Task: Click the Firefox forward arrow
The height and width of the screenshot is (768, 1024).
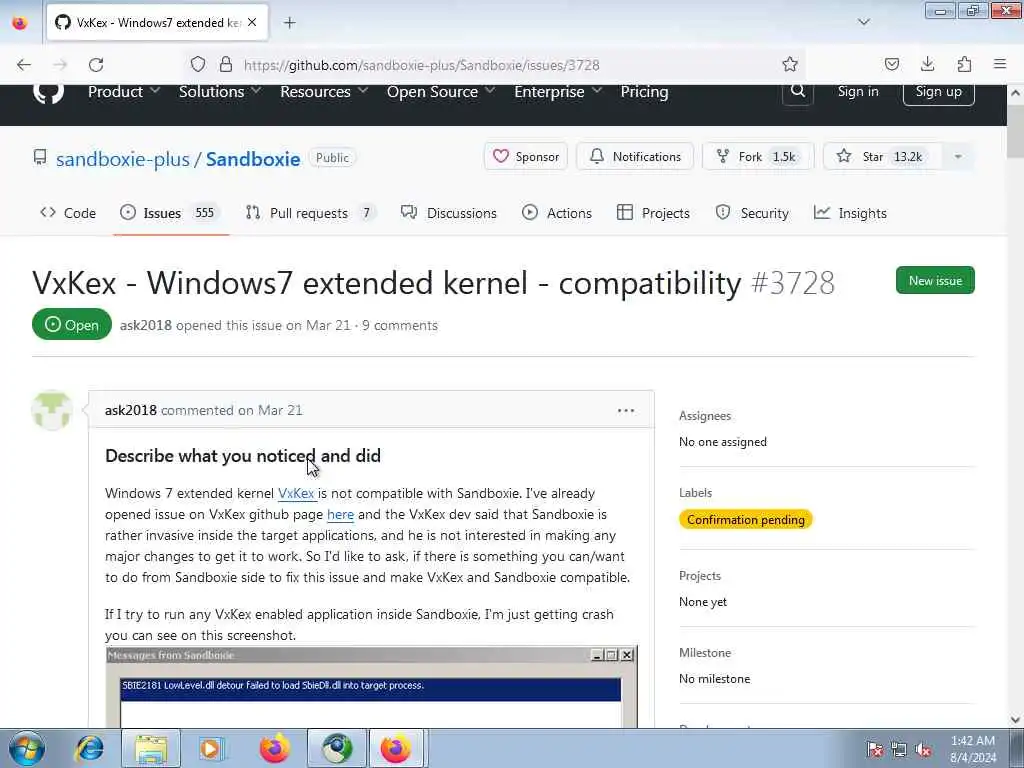Action: click(60, 65)
